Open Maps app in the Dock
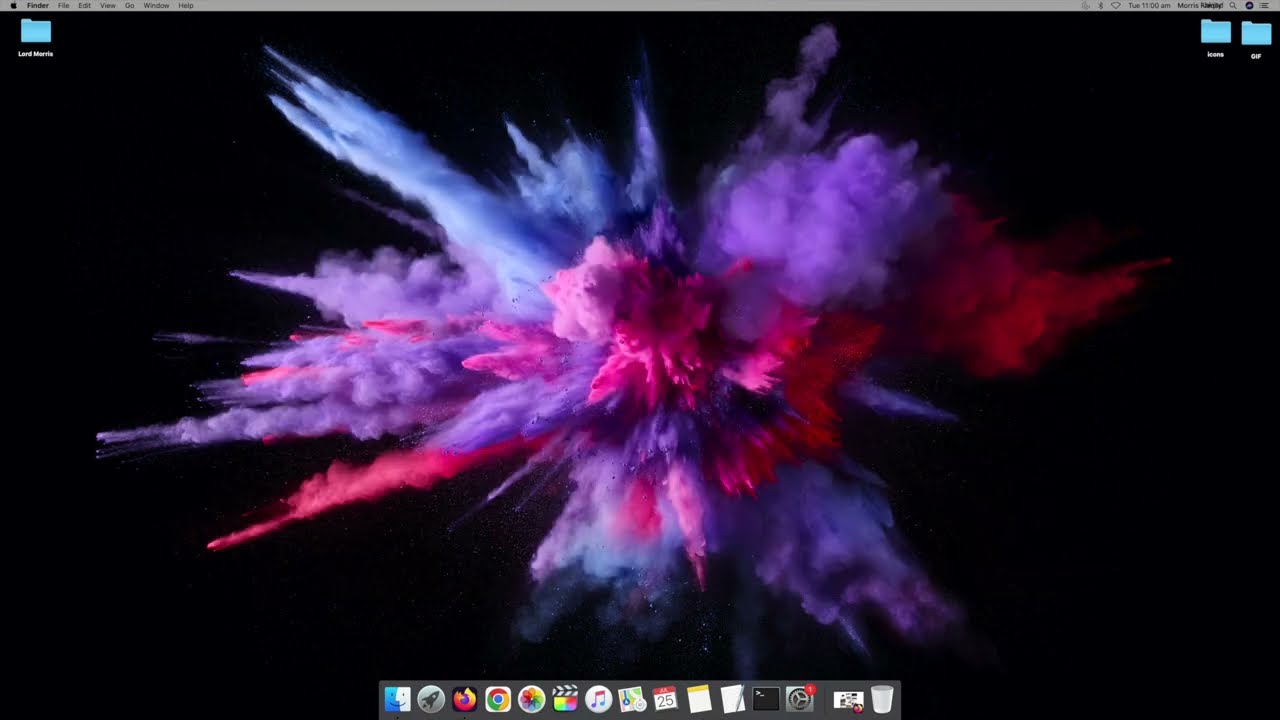The width and height of the screenshot is (1280, 720). (x=632, y=699)
